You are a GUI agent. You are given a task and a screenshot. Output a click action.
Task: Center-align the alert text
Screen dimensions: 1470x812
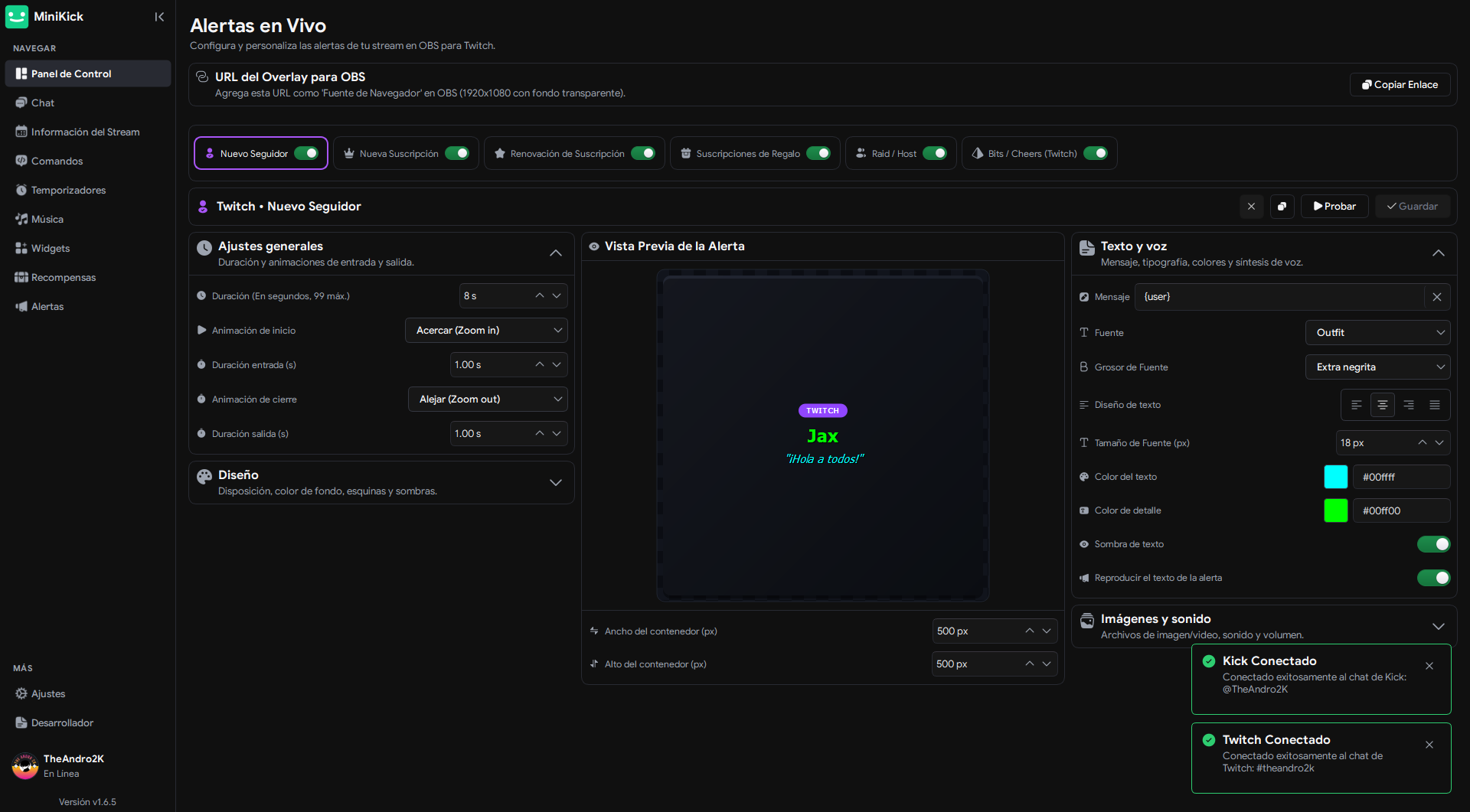(1383, 405)
